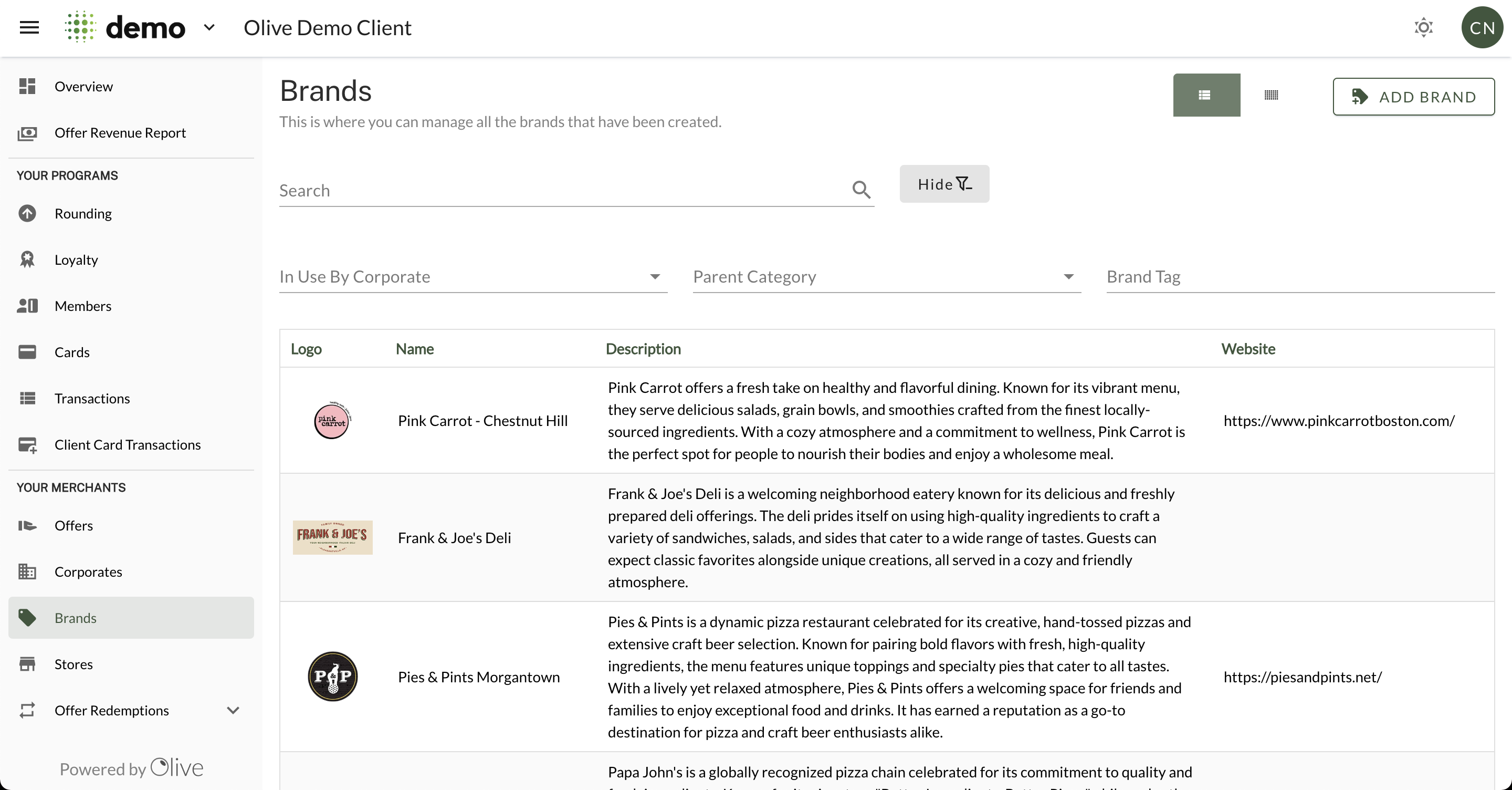Click the Offer Revenue Report money icon
This screenshot has width=1512, height=790.
click(x=27, y=133)
